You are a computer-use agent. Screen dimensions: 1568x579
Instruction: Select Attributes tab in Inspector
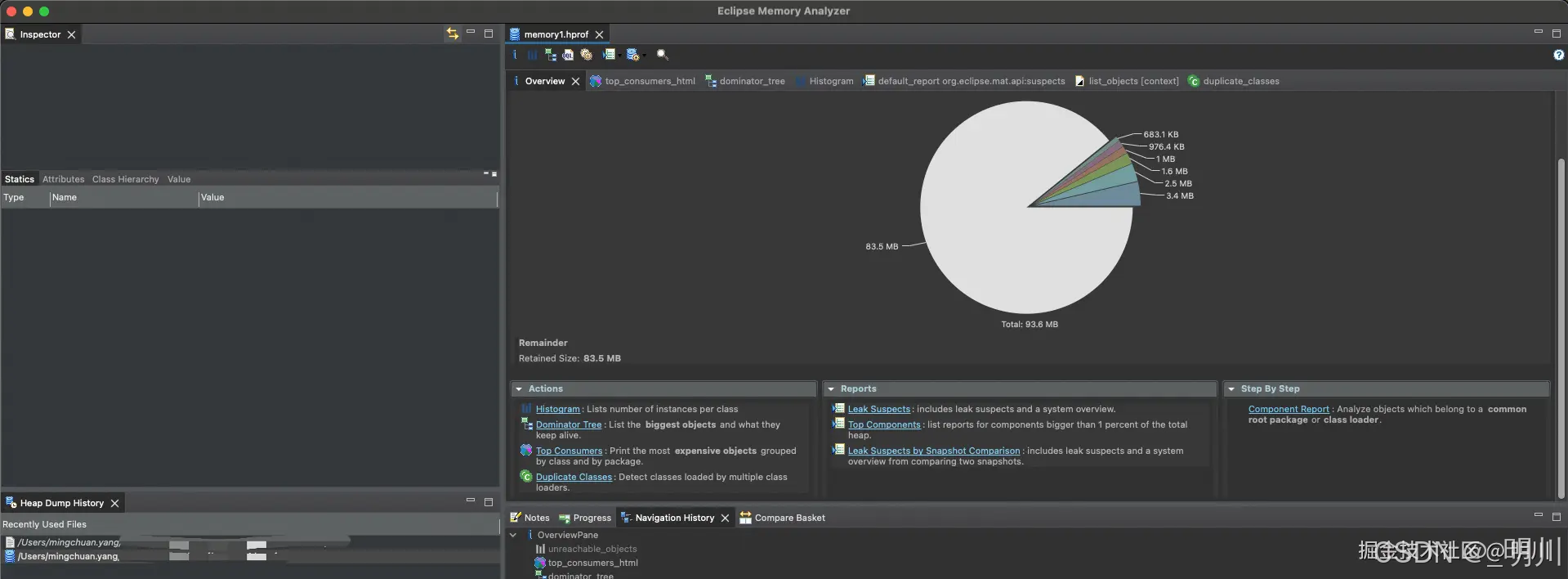click(x=64, y=179)
